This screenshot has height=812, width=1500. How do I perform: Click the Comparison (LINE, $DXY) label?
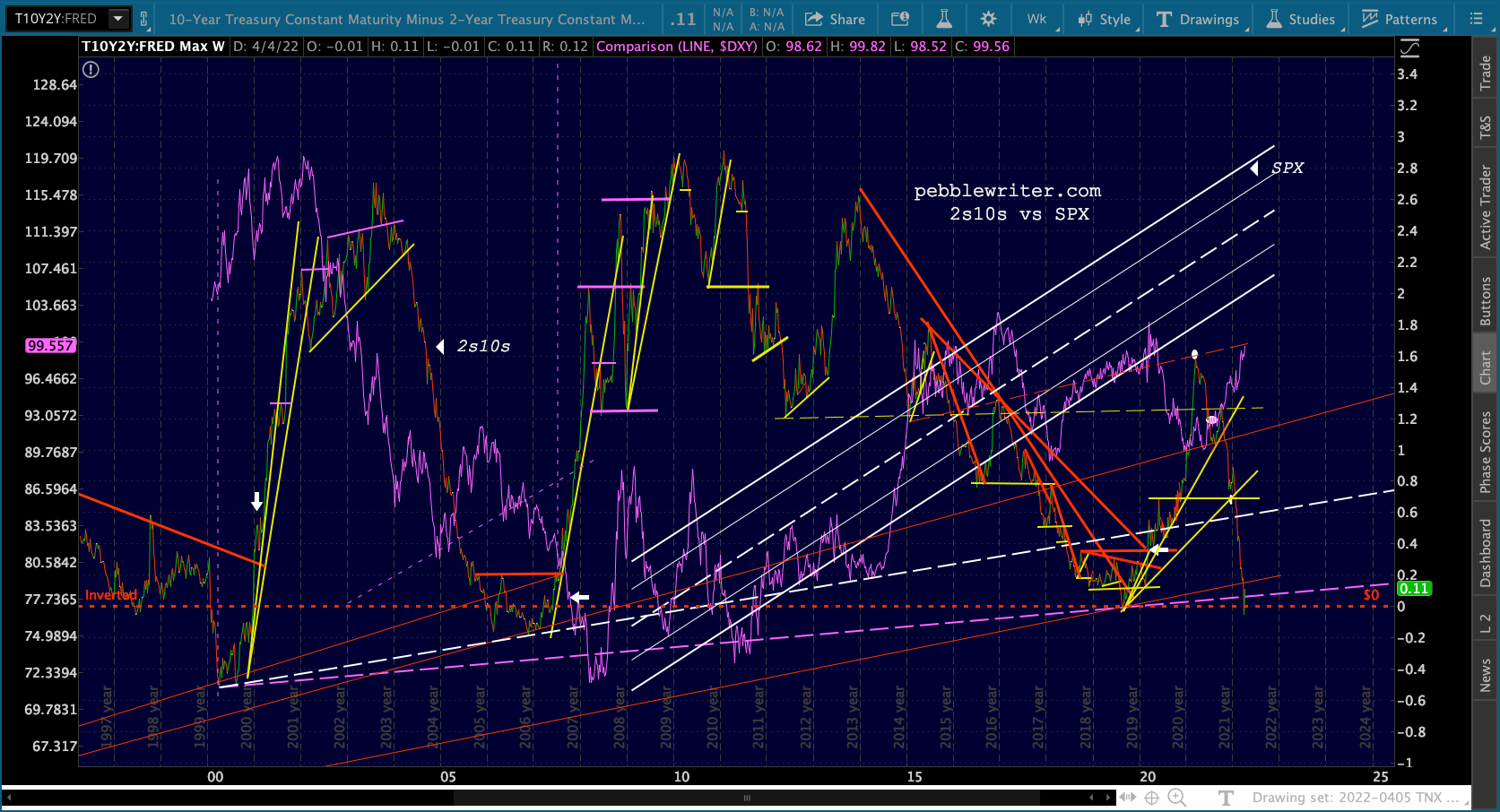coord(677,47)
